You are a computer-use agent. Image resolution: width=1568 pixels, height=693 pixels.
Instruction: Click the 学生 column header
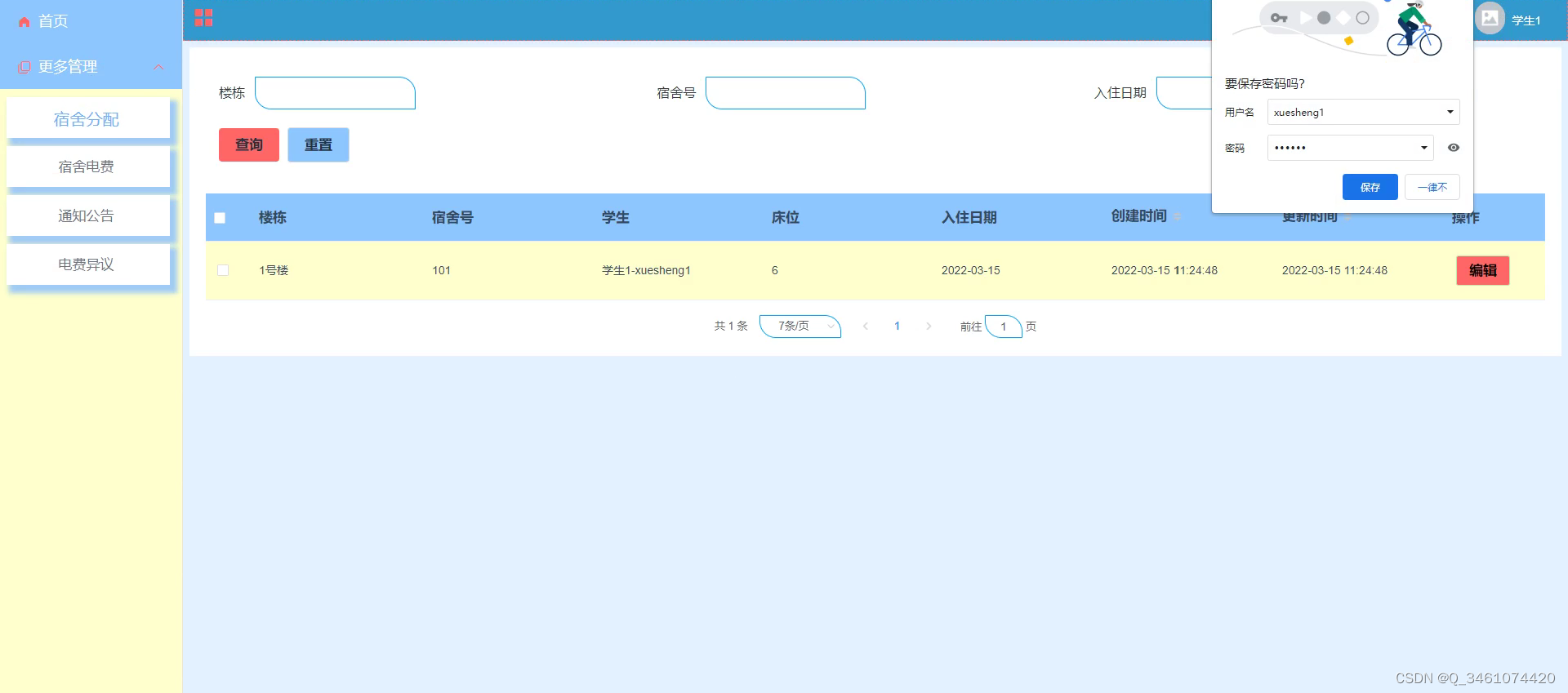tap(616, 217)
